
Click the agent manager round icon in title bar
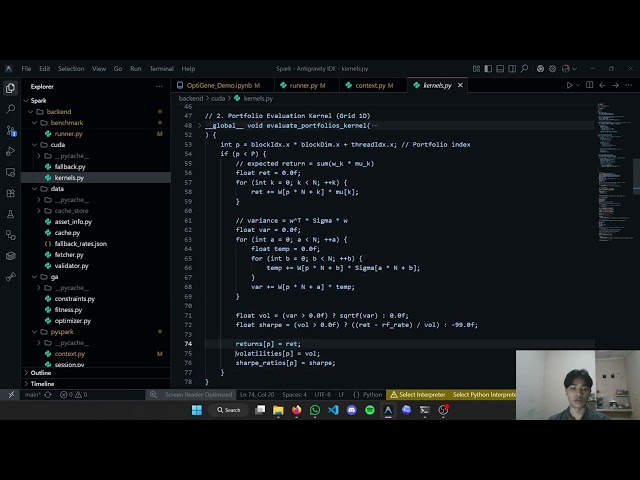[540, 69]
